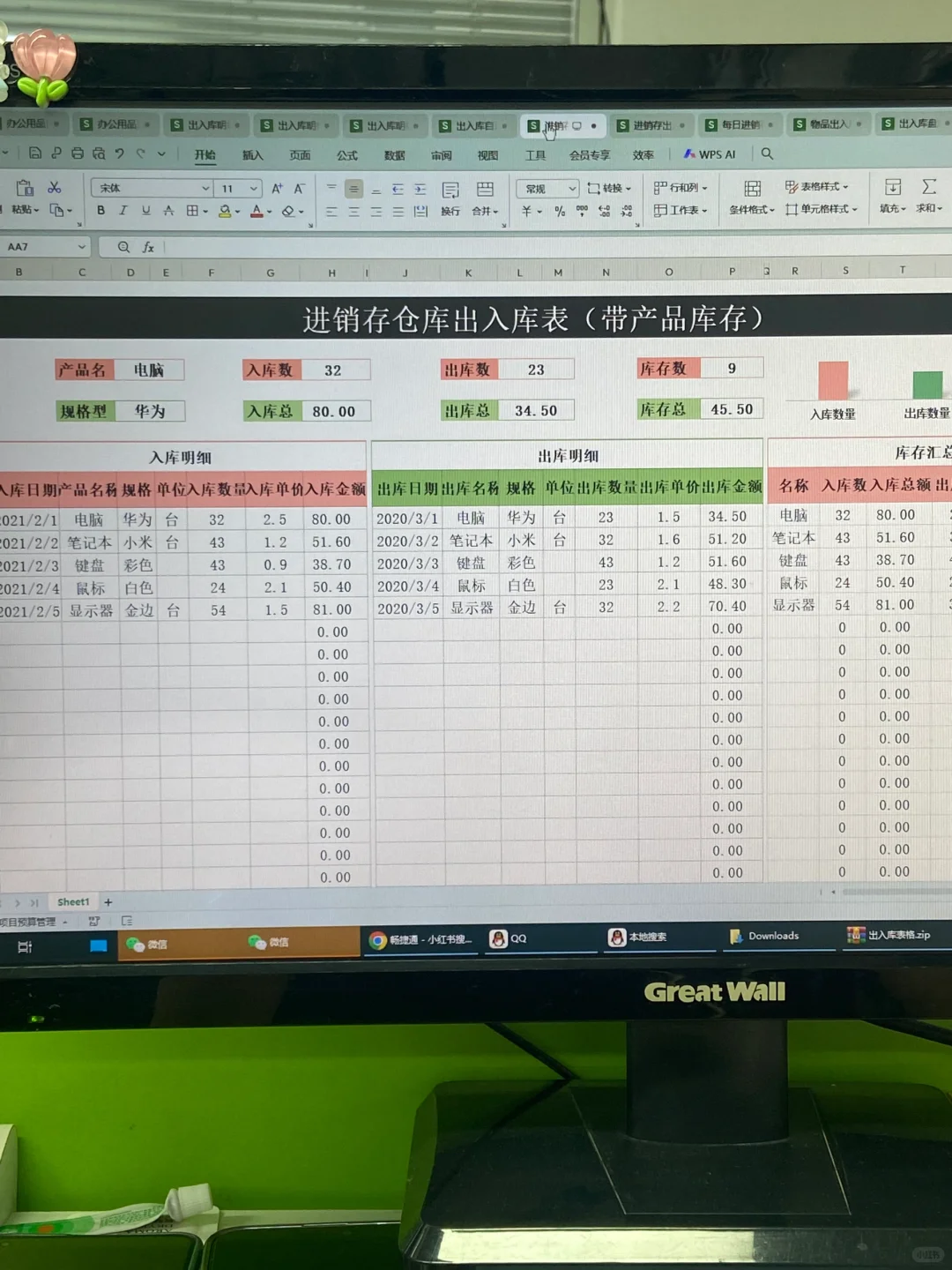
Task: Click the Percent style icon
Action: (560, 211)
